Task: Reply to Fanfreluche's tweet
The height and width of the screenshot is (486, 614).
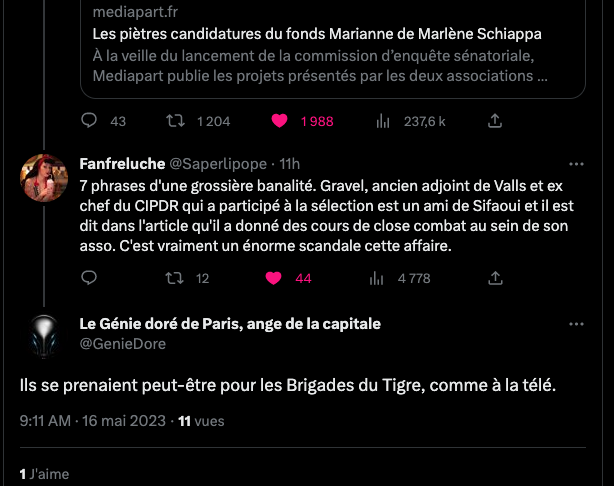Action: click(x=89, y=279)
